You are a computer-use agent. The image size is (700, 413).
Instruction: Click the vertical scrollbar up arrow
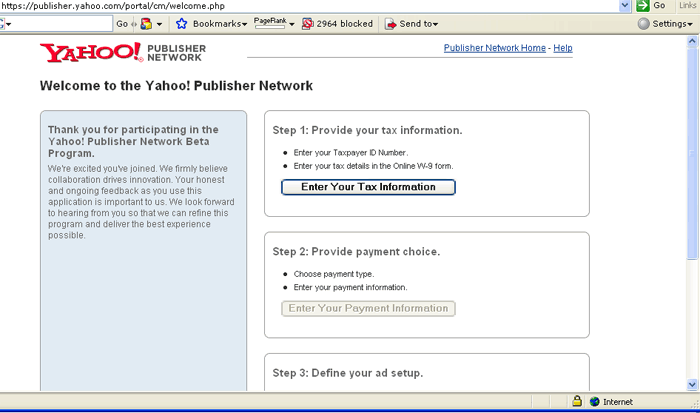693,43
